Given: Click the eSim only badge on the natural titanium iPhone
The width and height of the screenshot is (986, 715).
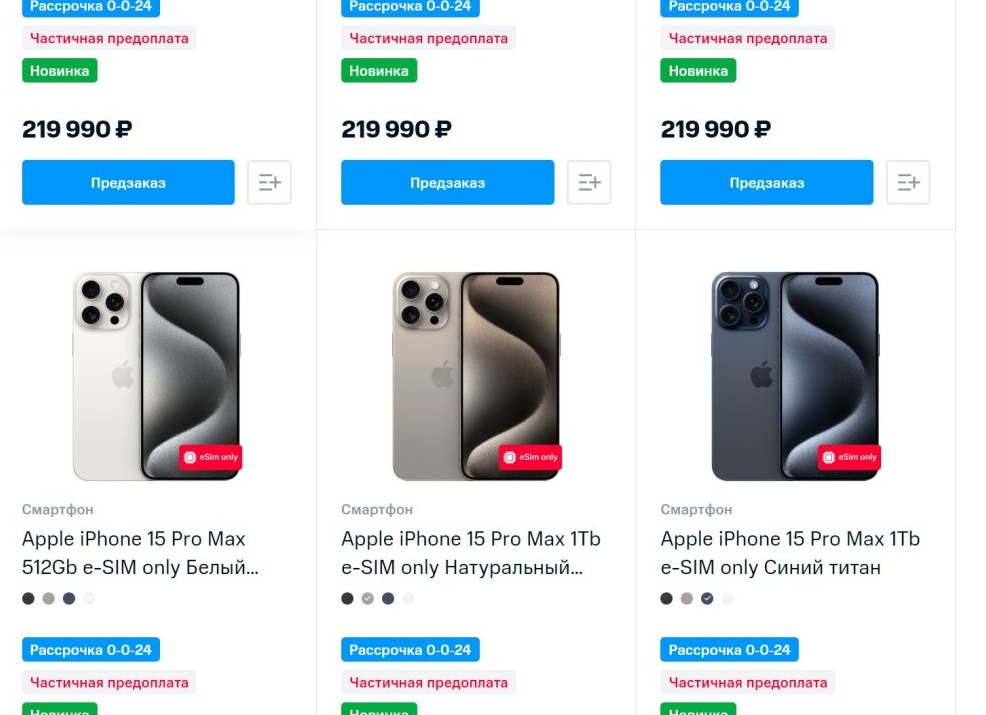Looking at the screenshot, I should coord(532,457).
